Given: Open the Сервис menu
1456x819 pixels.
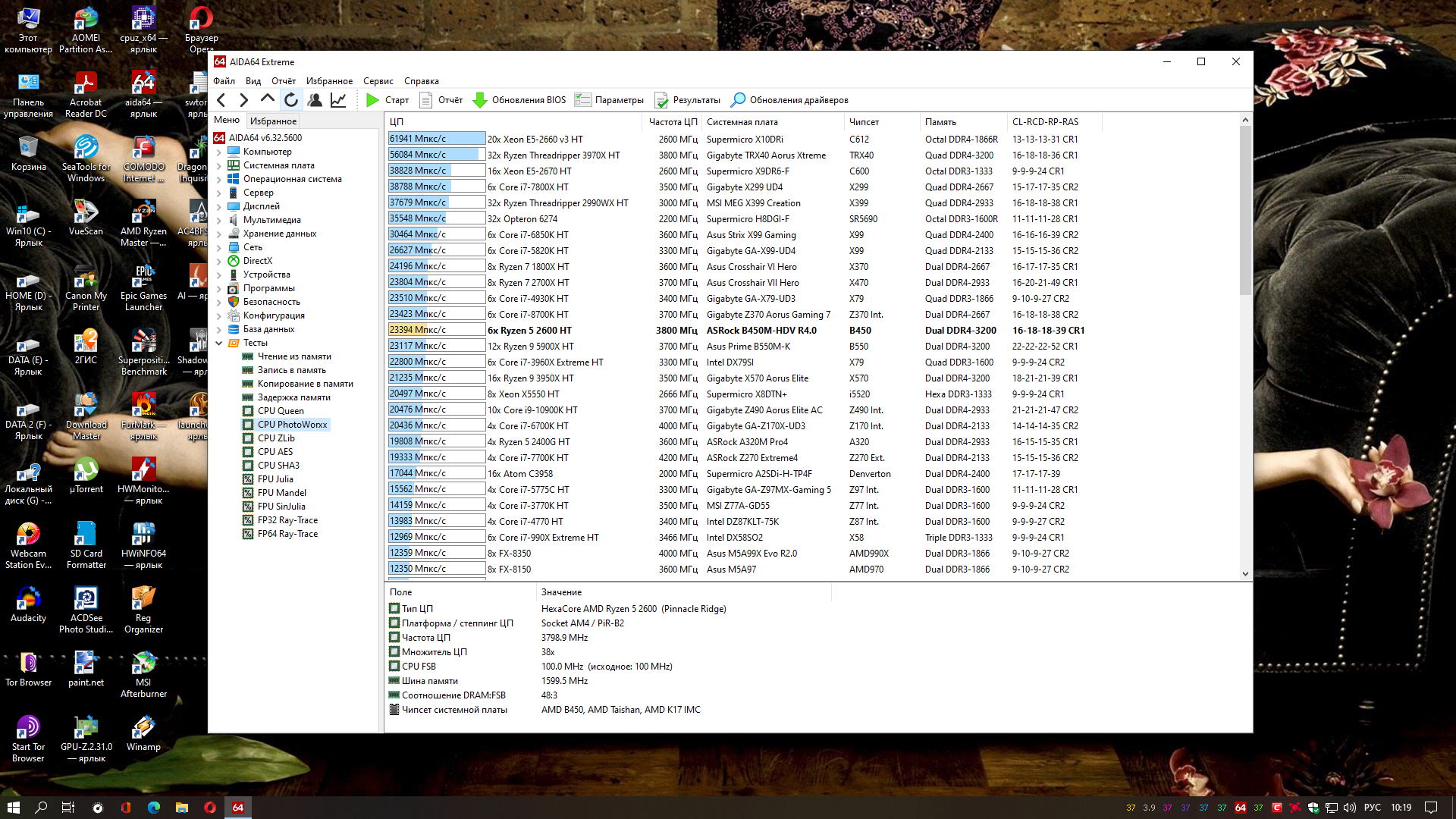Looking at the screenshot, I should point(378,81).
